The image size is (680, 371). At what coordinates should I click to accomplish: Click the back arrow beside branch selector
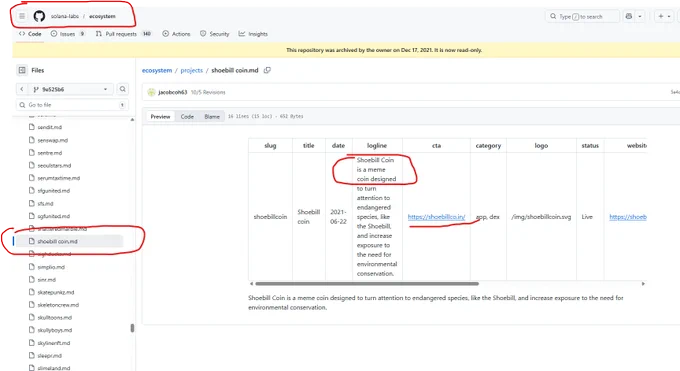22,89
